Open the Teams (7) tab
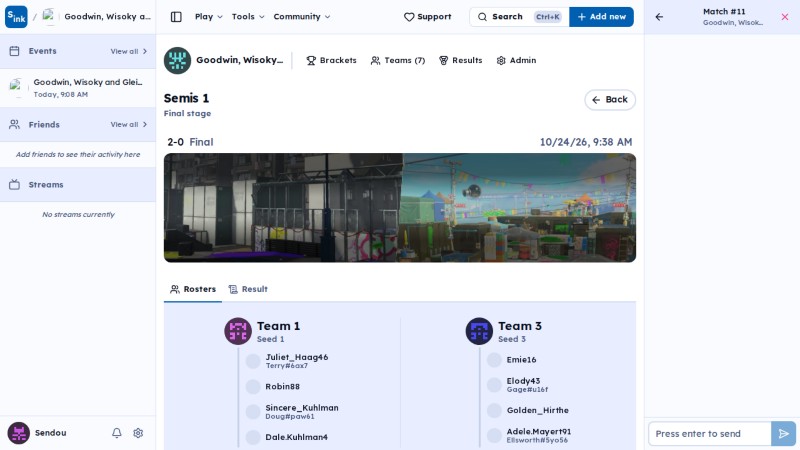800x450 pixels. [397, 60]
